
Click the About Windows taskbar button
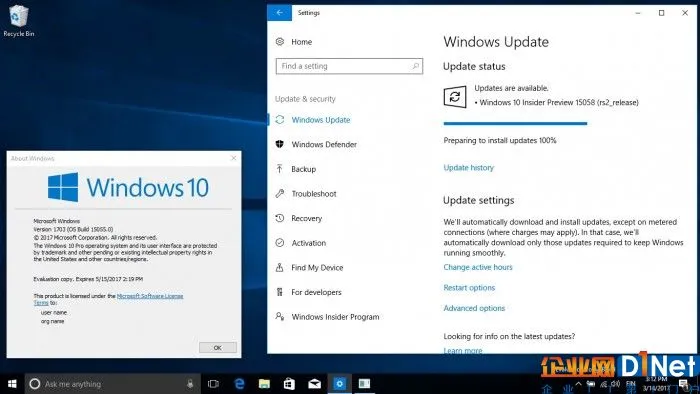point(364,384)
